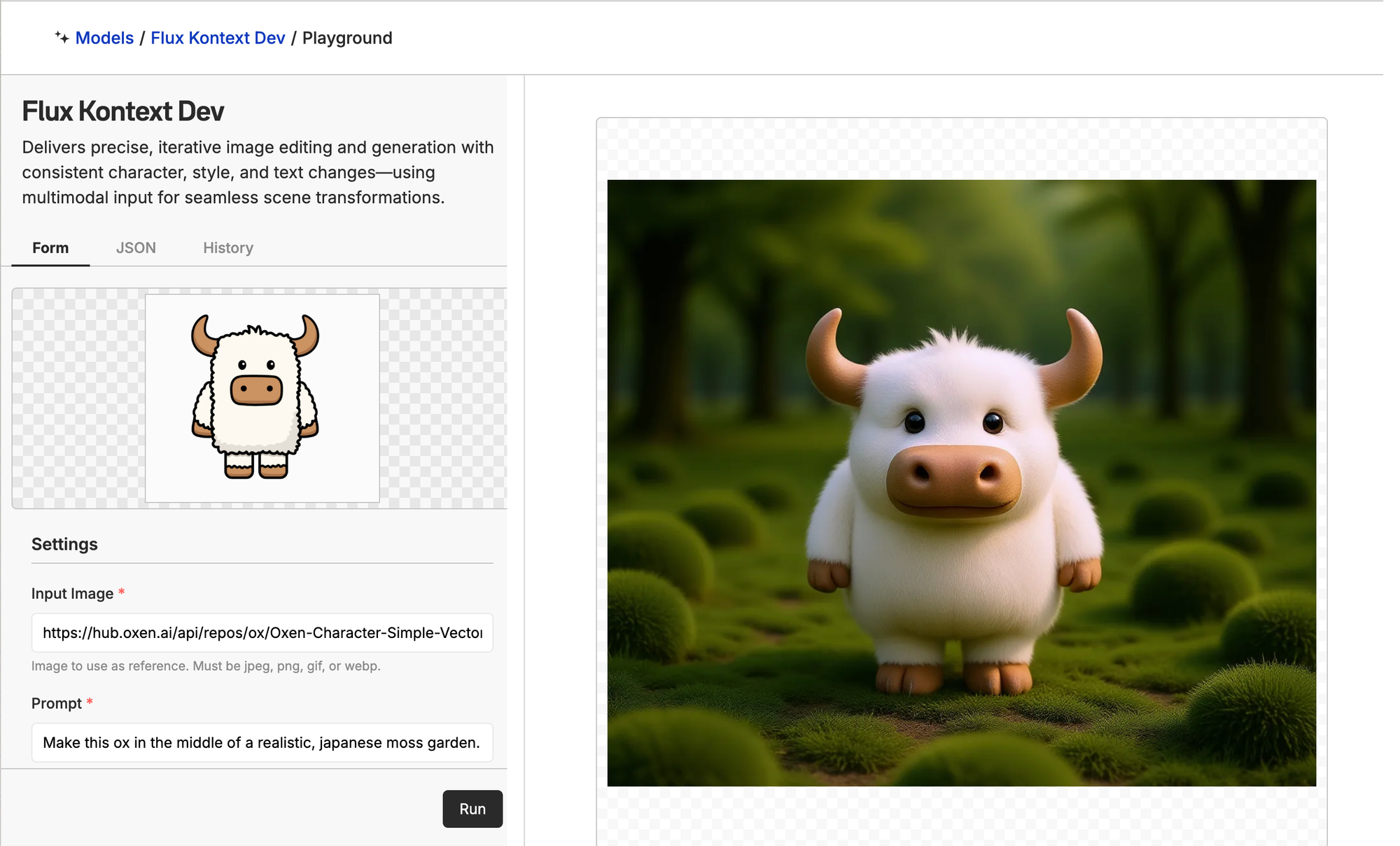This screenshot has height=846, width=1400.
Task: Click into the Prompt text field
Action: click(262, 742)
